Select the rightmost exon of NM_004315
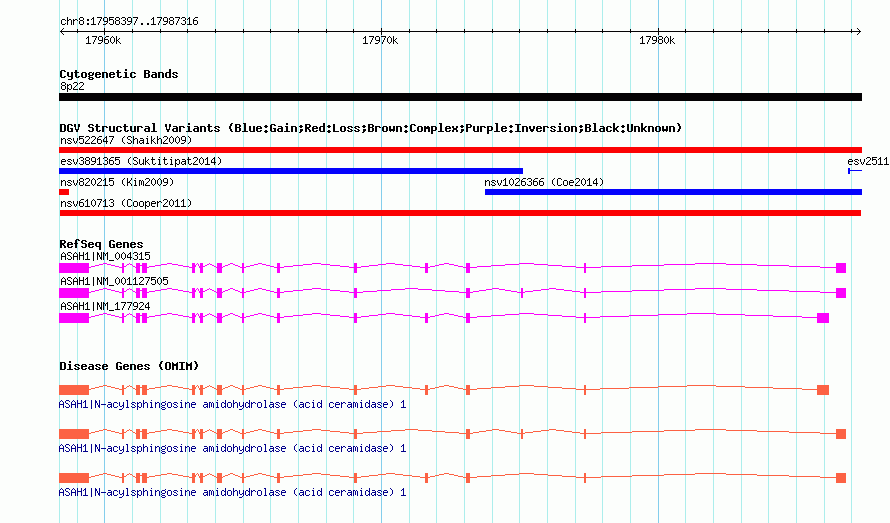 [841, 268]
